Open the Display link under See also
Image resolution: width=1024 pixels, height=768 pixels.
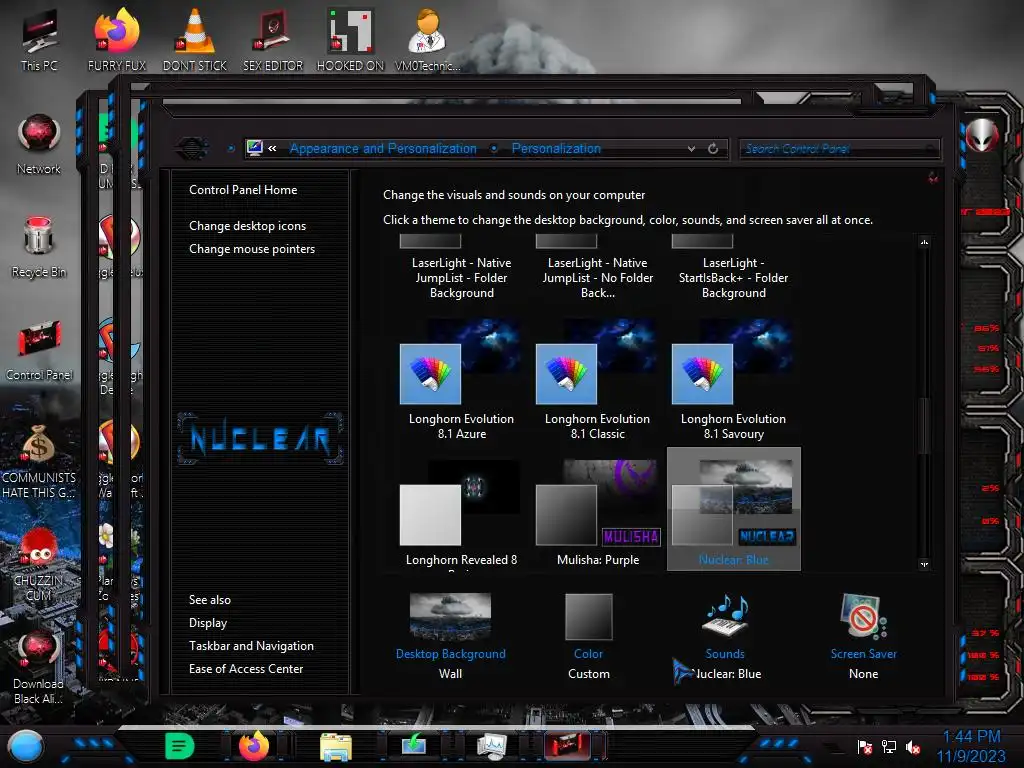point(208,622)
